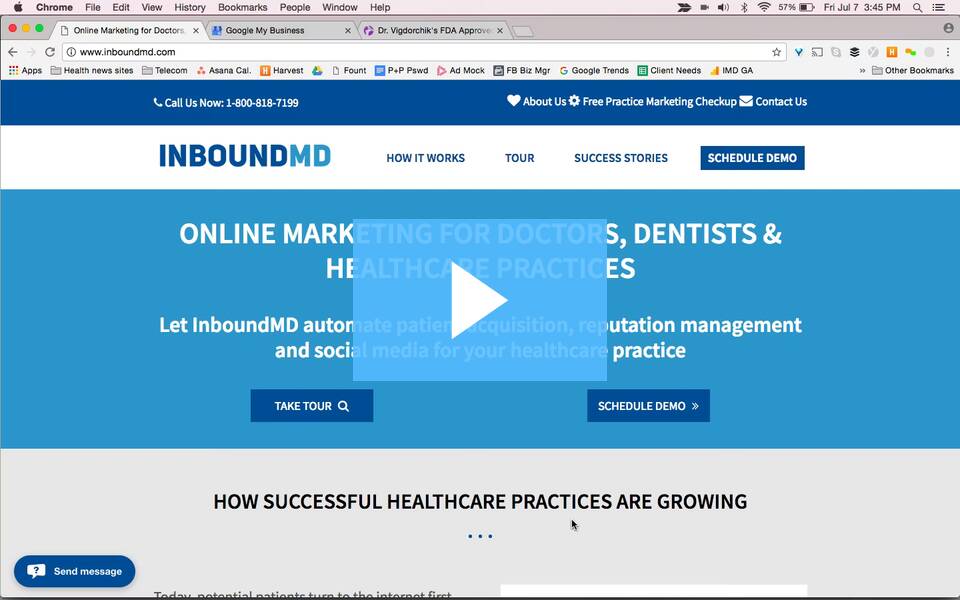960x600 pixels.
Task: Close the Google My Business tab
Action: pyautogui.click(x=348, y=30)
